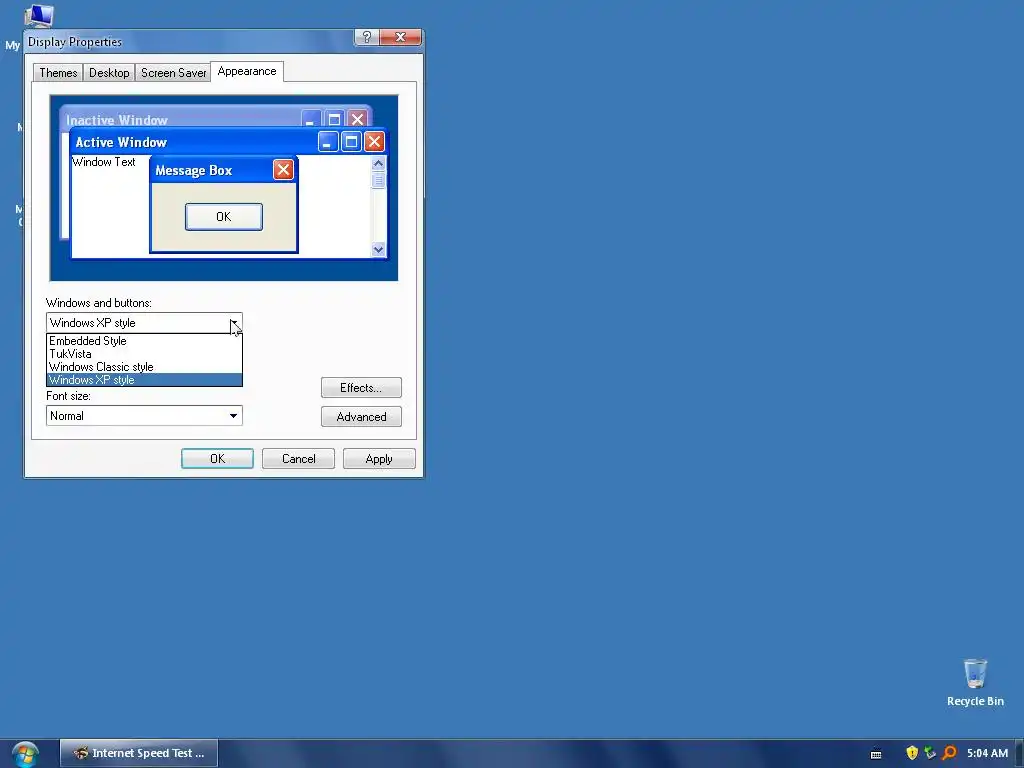Click the 5:04 AM clock
The height and width of the screenshot is (768, 1024).
[987, 753]
